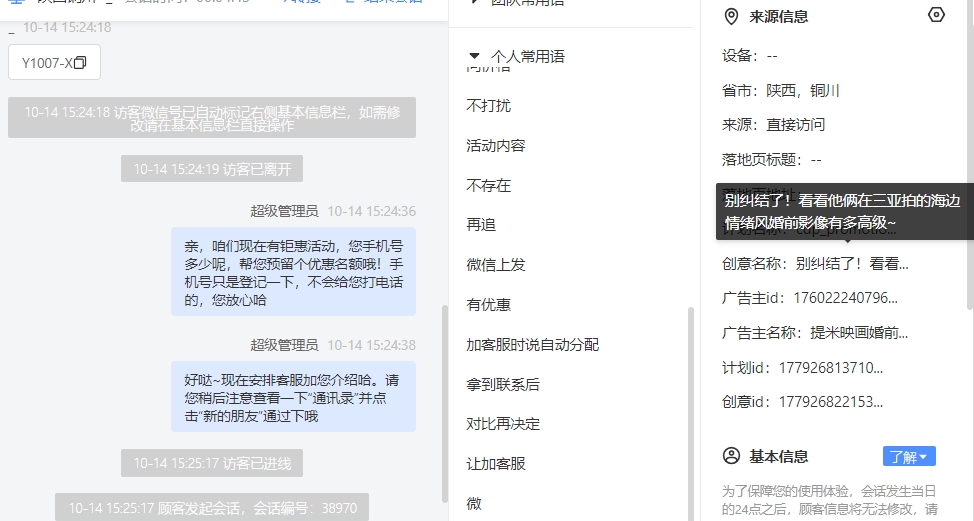Click the 省市：陕西，铜川 field
This screenshot has height=521, width=974.
coord(780,91)
